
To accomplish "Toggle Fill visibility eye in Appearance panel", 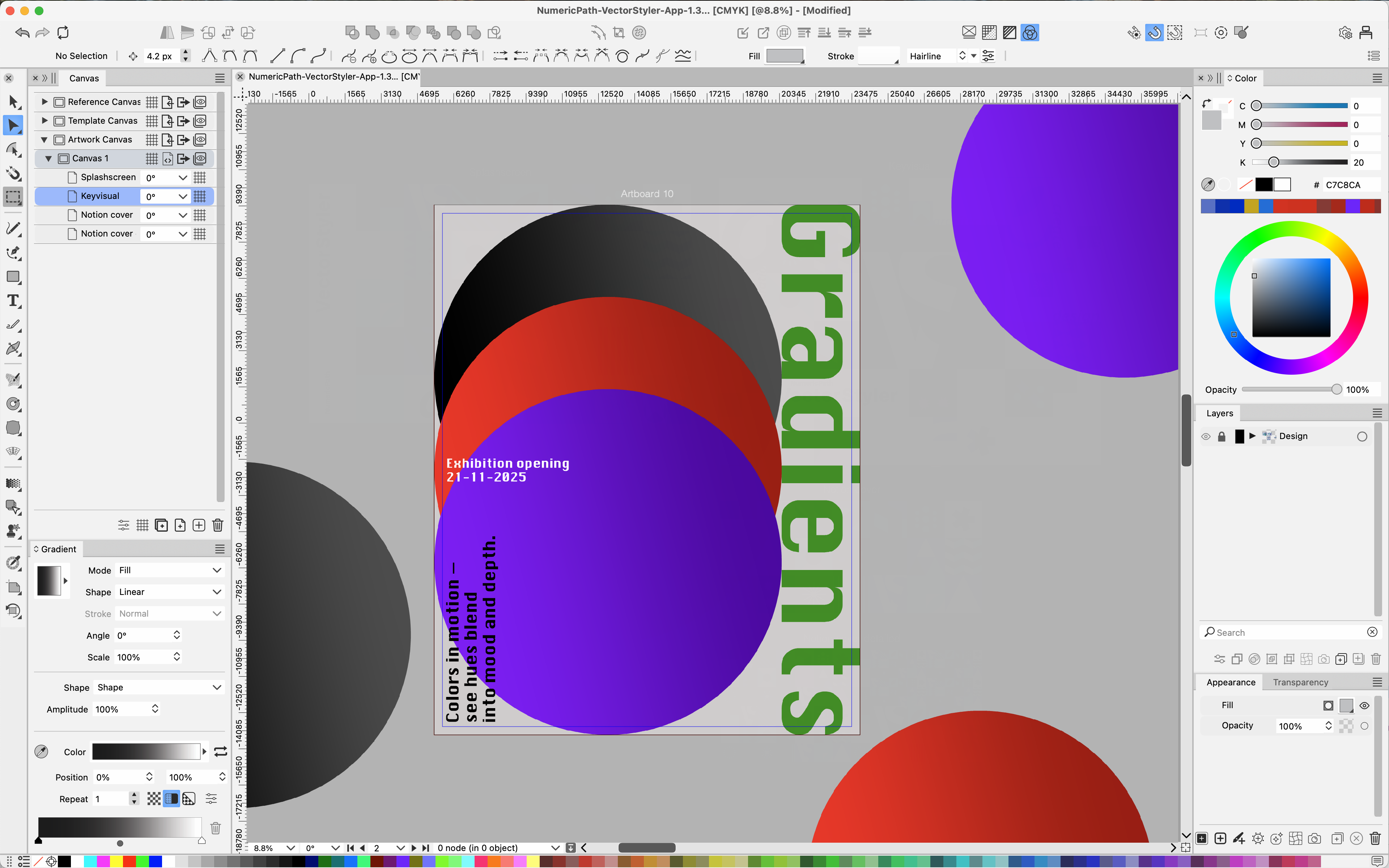I will 1365,706.
